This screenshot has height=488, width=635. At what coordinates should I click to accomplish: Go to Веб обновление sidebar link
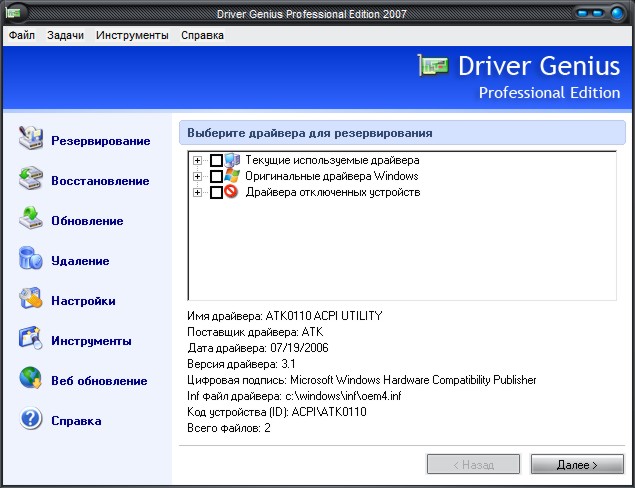click(x=99, y=381)
